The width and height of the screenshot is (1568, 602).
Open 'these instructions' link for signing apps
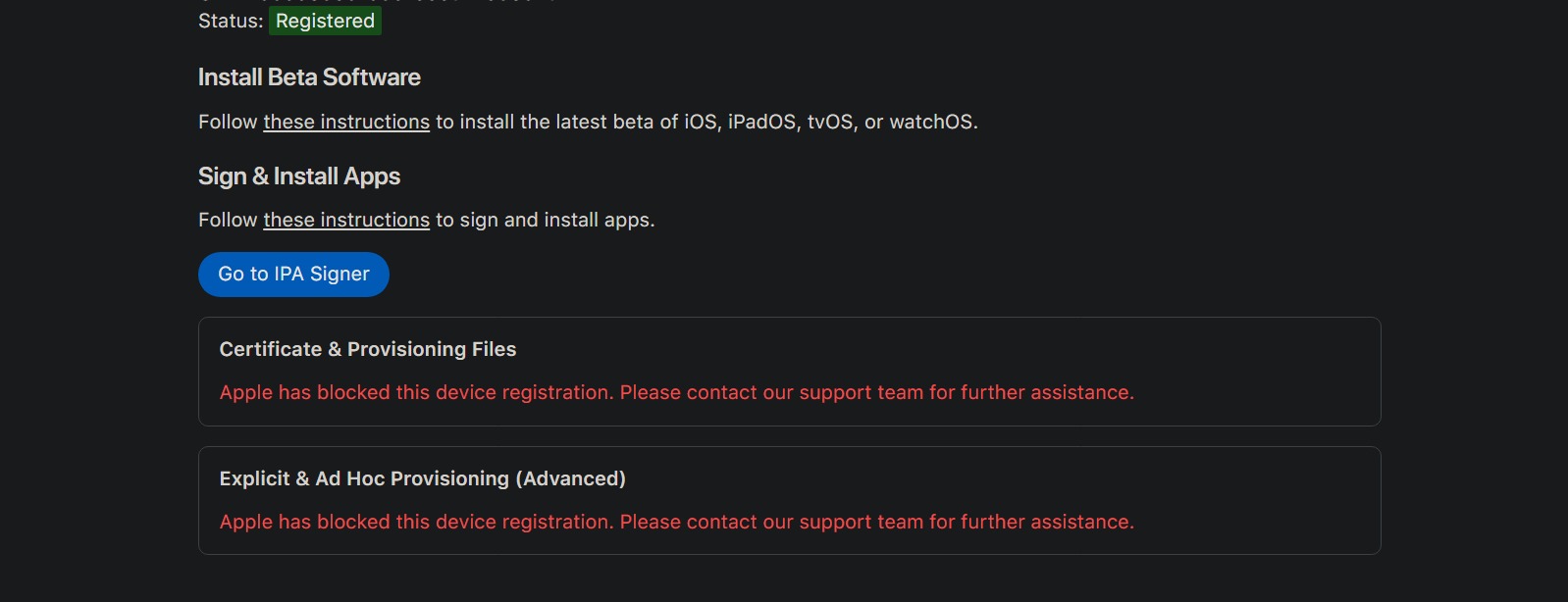click(x=346, y=220)
